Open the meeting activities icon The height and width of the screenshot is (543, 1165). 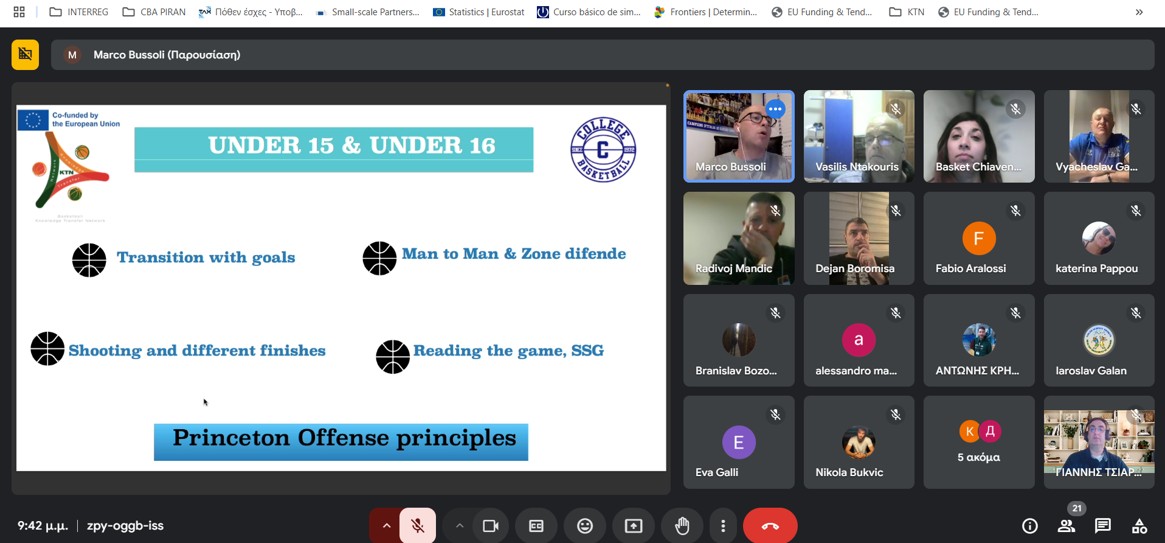click(1139, 526)
